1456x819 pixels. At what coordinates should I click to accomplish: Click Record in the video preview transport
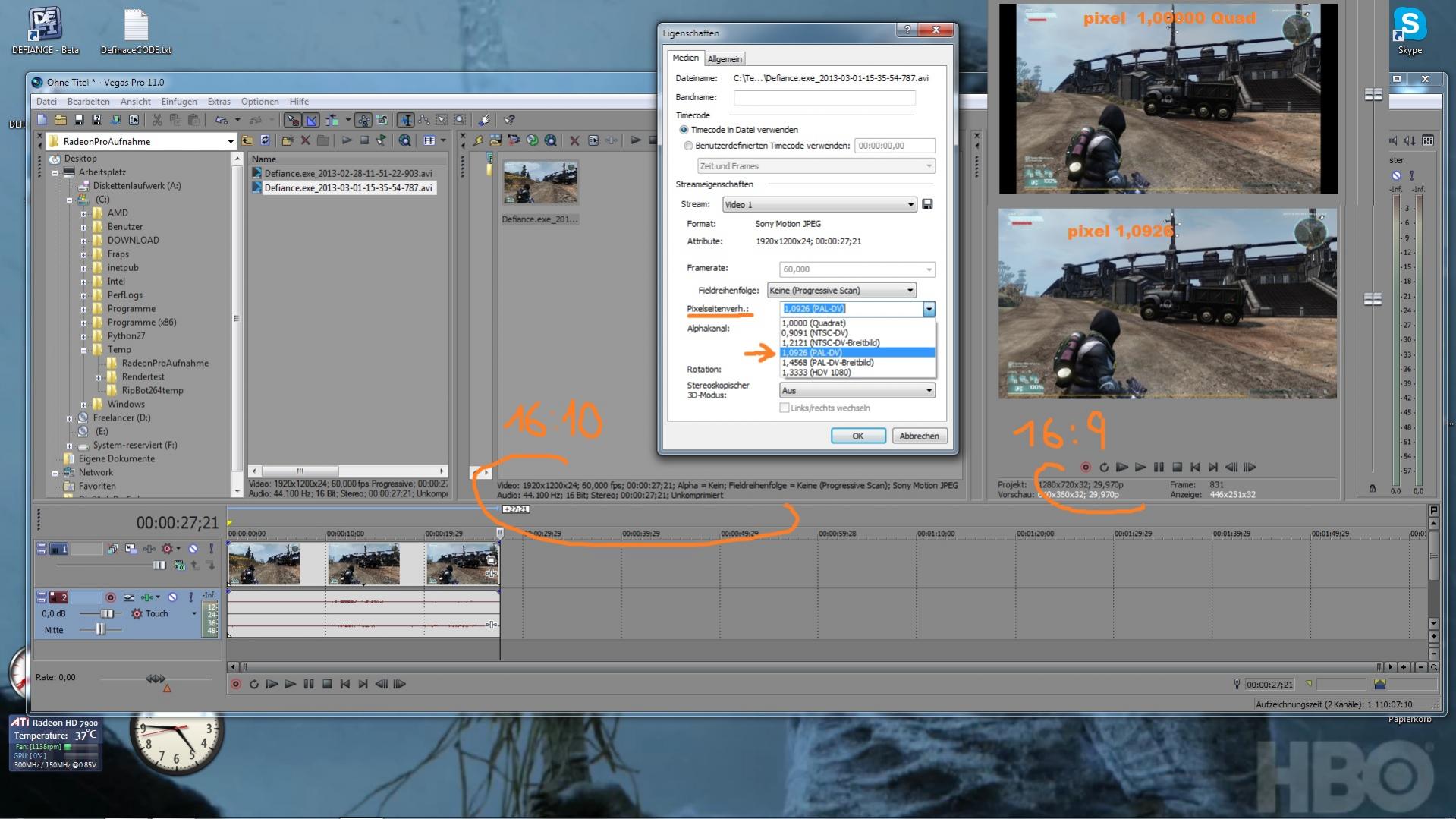pyautogui.click(x=1086, y=468)
